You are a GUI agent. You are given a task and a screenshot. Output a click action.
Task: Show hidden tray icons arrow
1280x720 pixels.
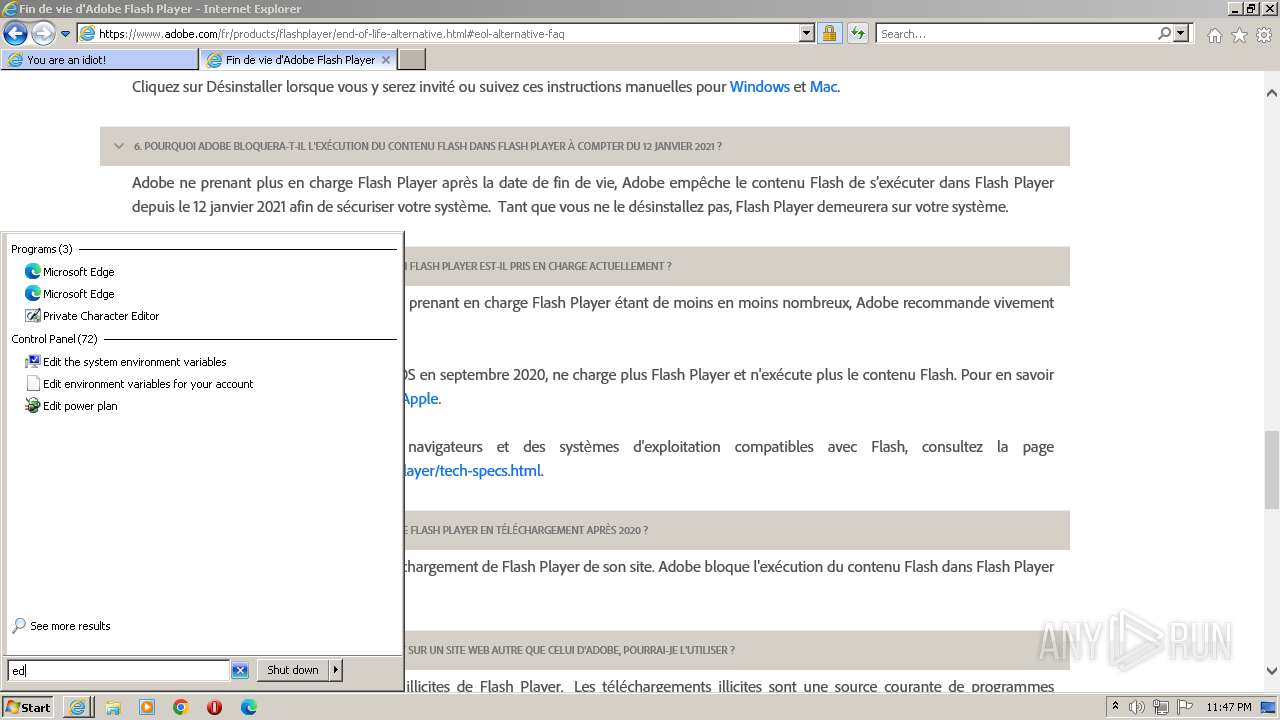pos(1115,707)
